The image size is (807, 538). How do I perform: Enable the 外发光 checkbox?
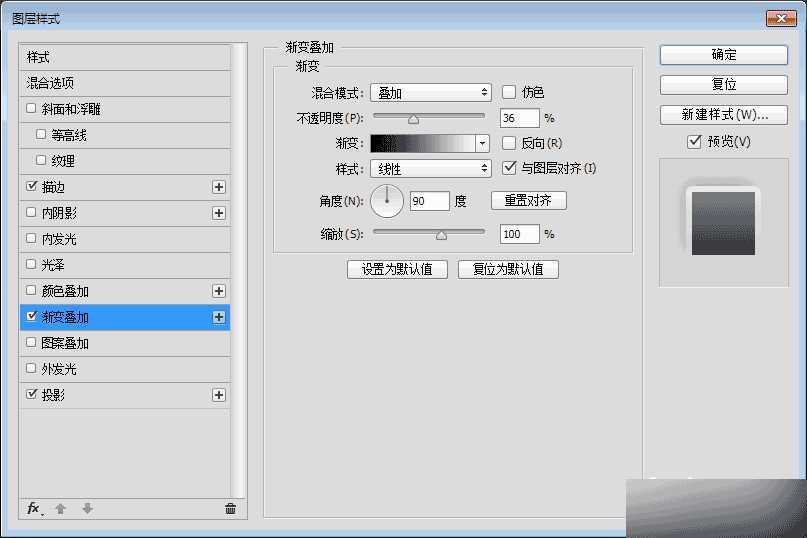(x=31, y=368)
